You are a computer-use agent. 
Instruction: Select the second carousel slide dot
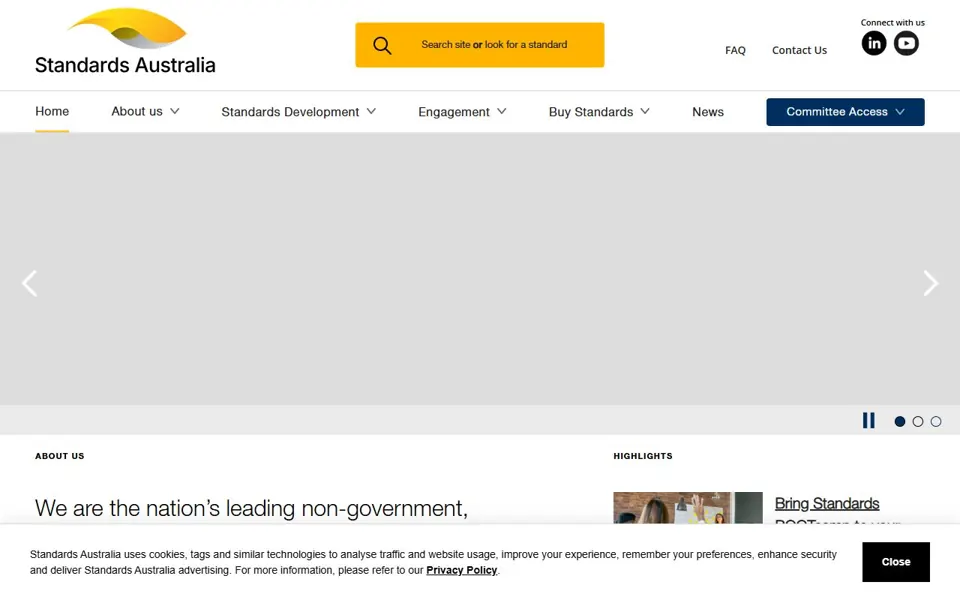[918, 421]
